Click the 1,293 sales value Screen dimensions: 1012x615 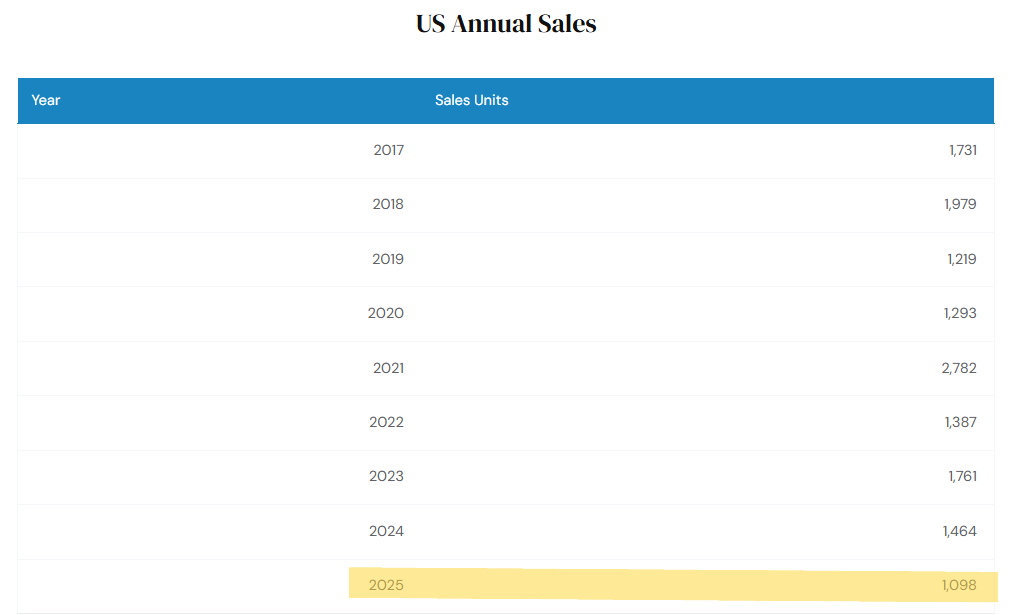click(x=960, y=313)
